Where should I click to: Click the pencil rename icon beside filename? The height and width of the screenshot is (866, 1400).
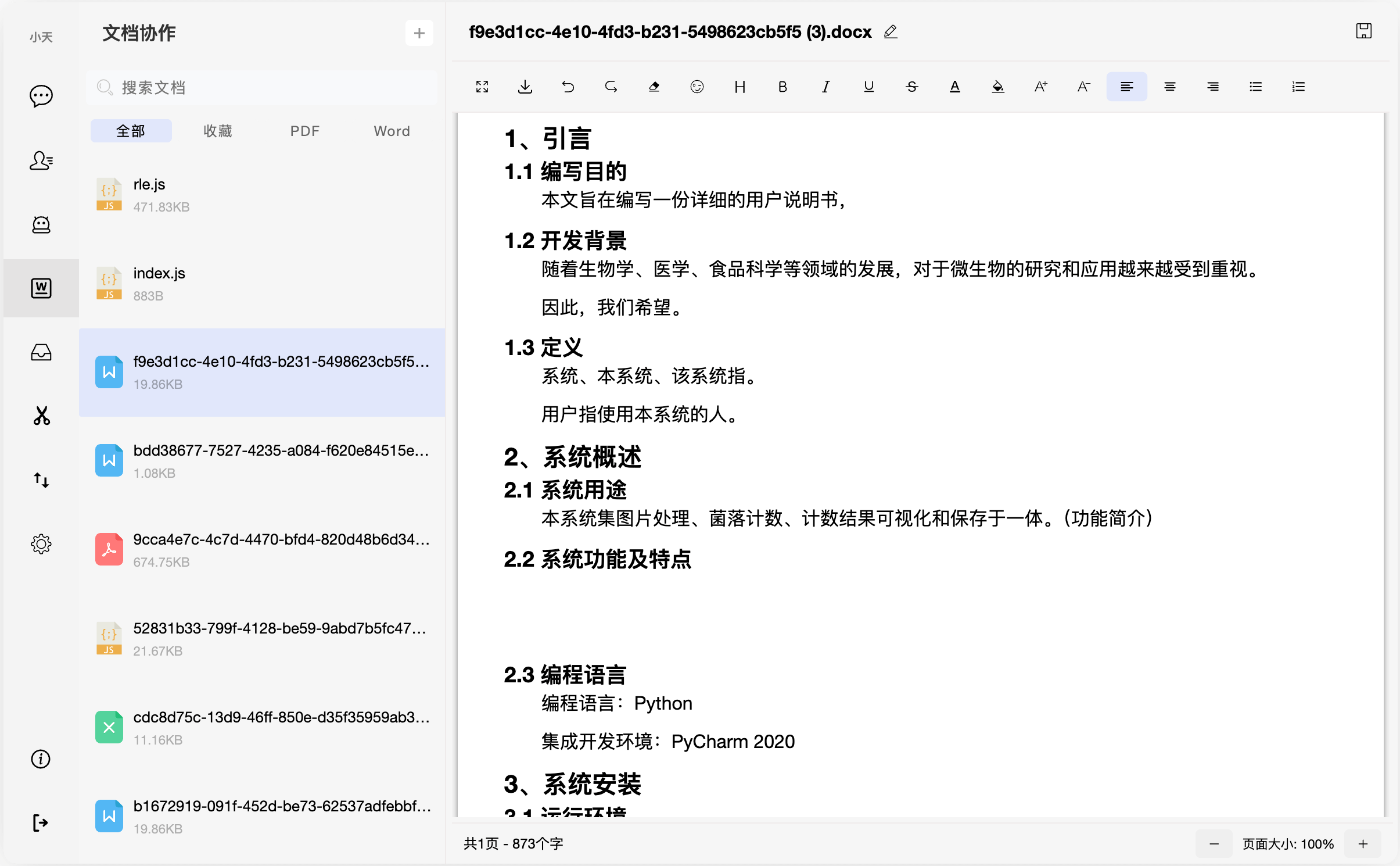tap(891, 32)
